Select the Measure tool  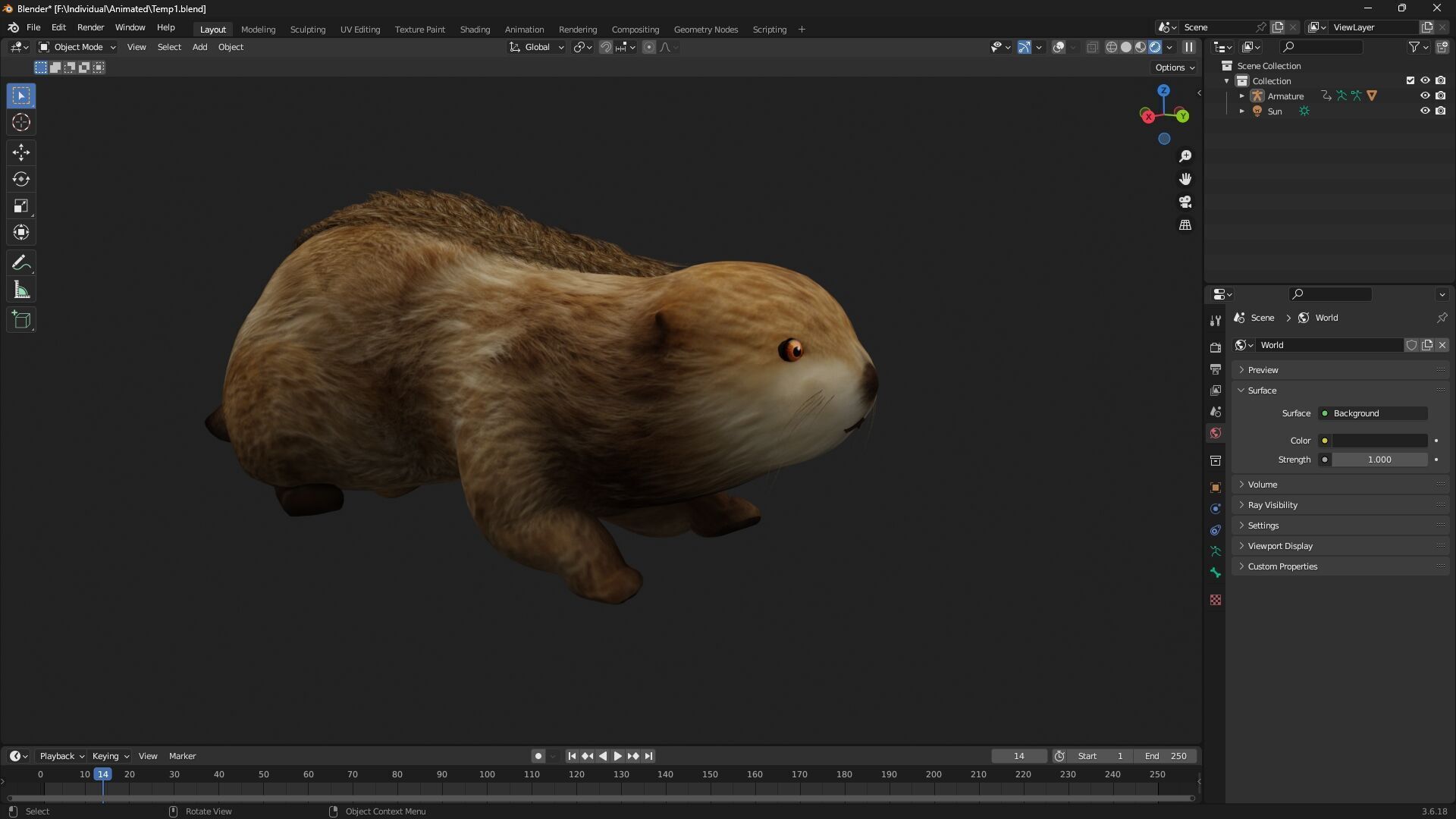tap(21, 290)
